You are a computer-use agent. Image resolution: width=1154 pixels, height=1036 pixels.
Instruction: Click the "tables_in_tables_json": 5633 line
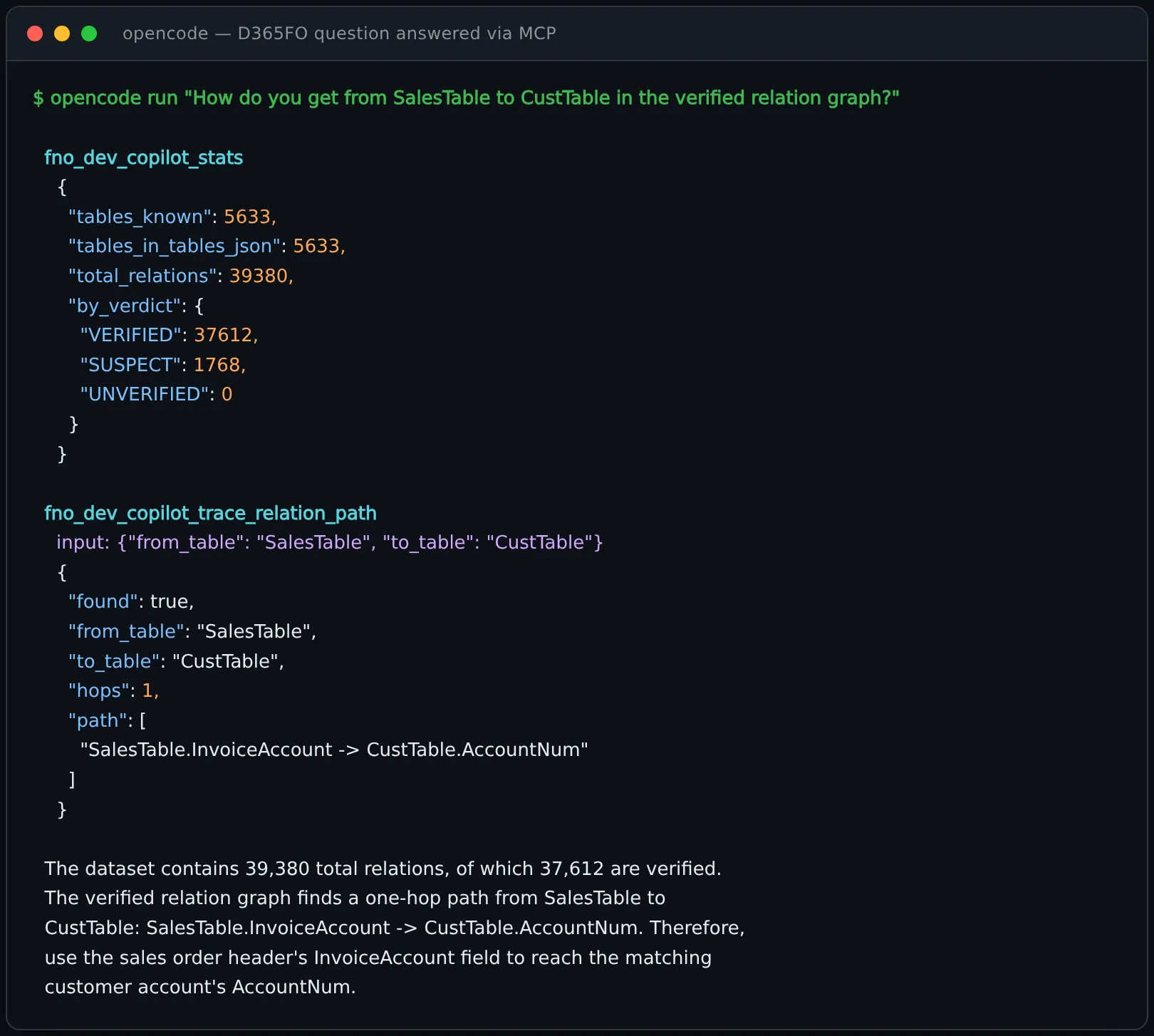tap(207, 246)
